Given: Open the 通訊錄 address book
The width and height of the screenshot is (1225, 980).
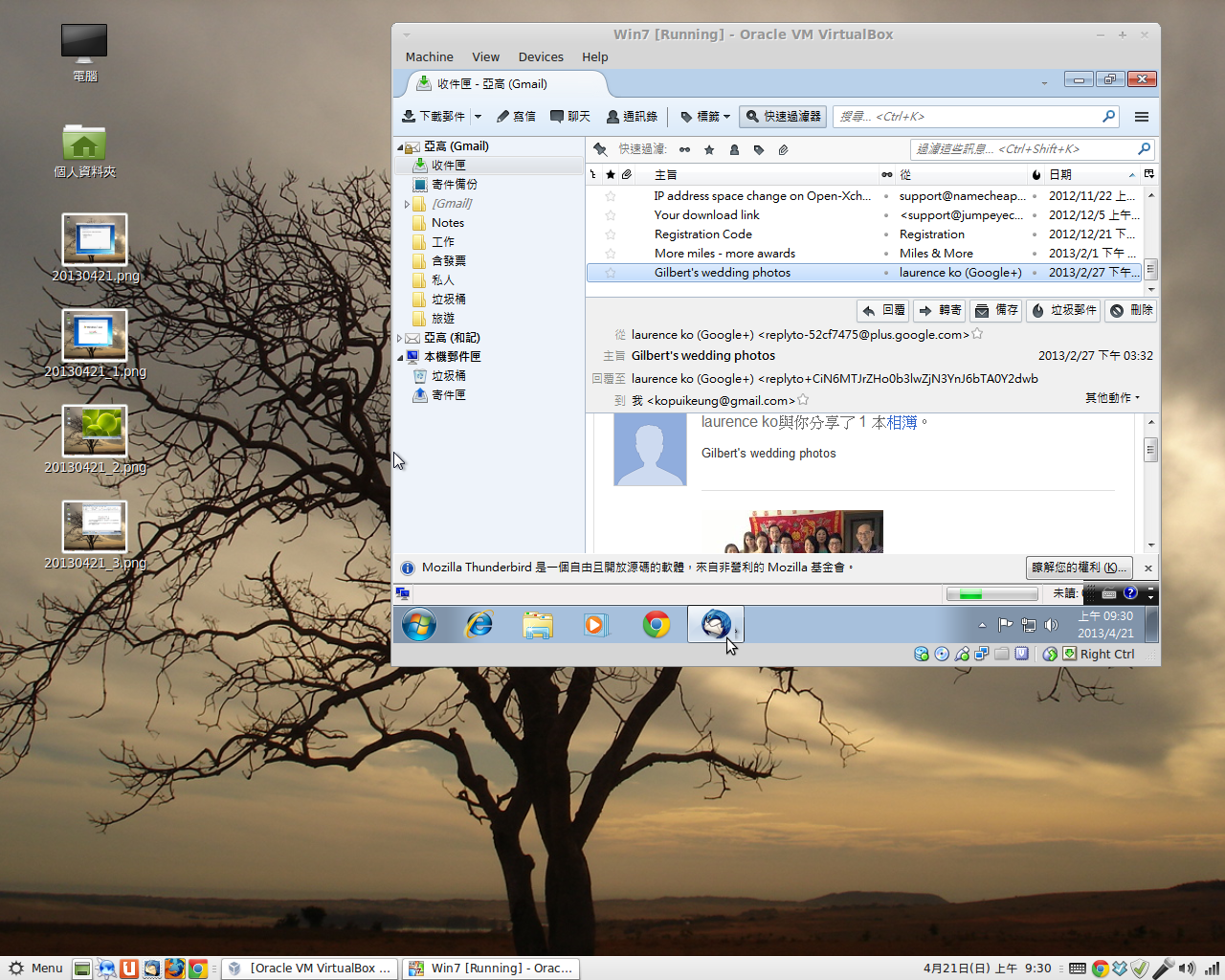Looking at the screenshot, I should tap(633, 117).
